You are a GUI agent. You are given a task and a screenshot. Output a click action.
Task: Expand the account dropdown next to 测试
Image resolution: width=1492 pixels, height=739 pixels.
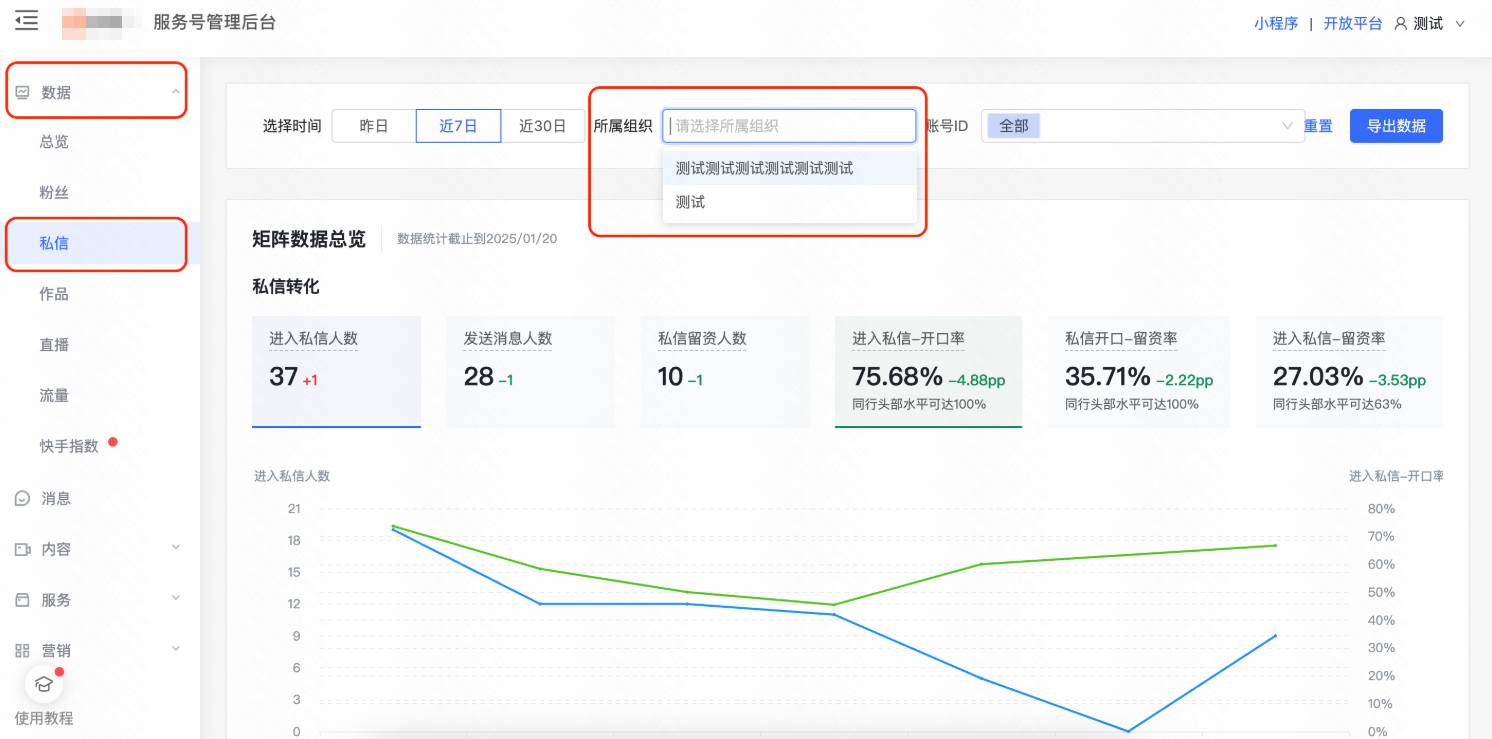click(1458, 22)
